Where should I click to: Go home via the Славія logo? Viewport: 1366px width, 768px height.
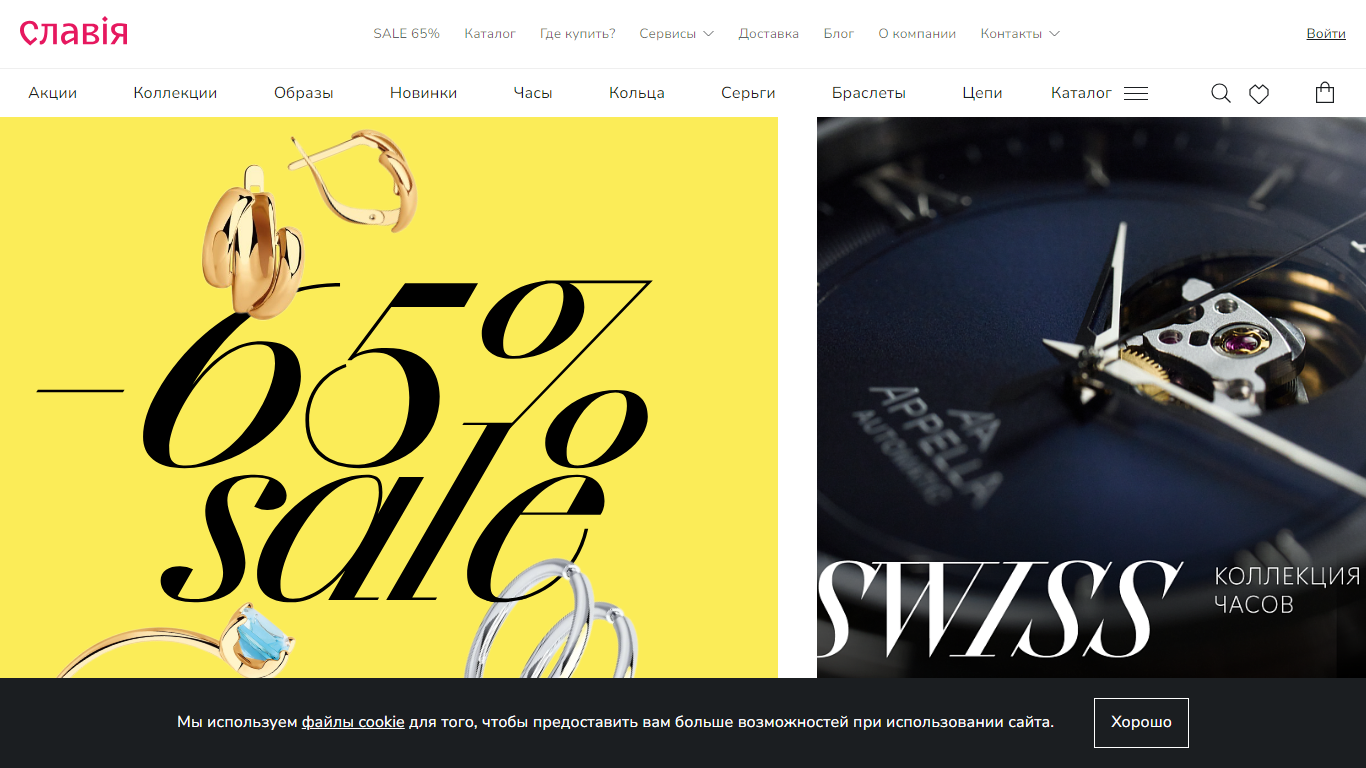pos(74,33)
